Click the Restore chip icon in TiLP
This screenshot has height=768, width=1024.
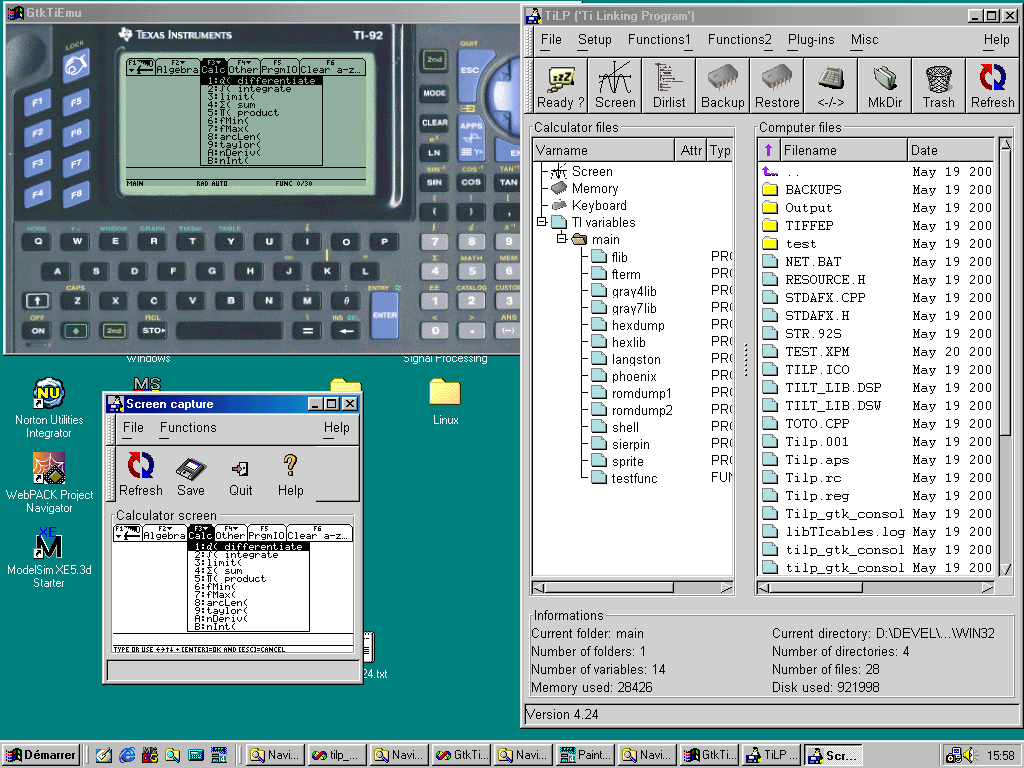pyautogui.click(x=776, y=86)
